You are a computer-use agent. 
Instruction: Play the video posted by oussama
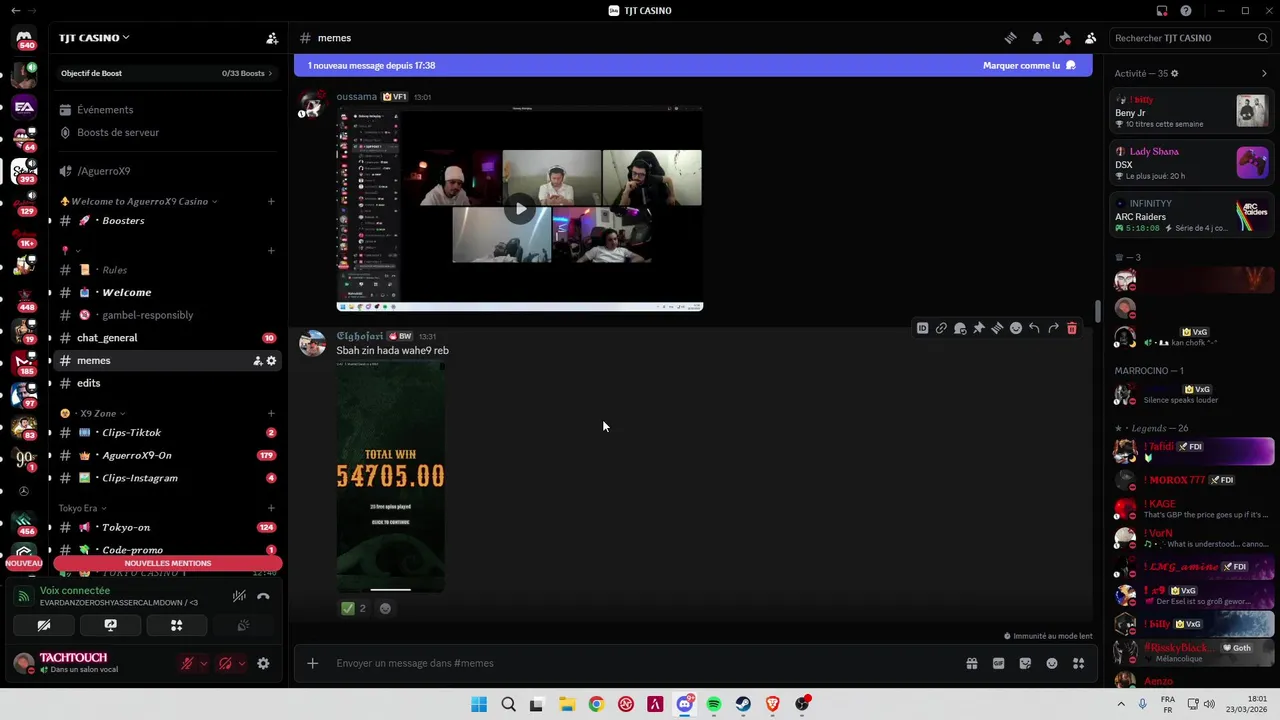point(519,209)
